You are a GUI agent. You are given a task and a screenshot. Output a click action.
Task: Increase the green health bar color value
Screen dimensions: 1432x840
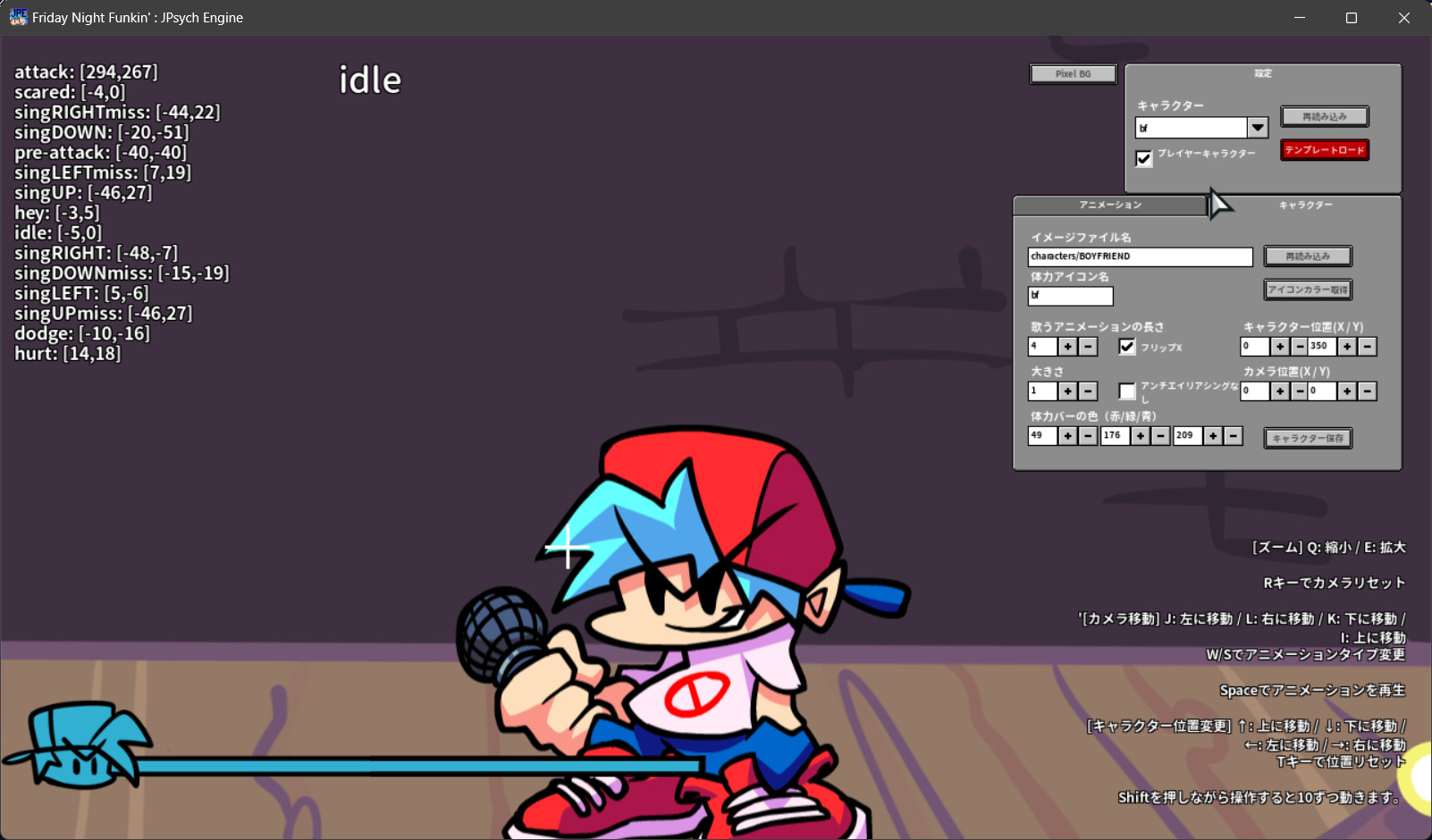click(1141, 435)
